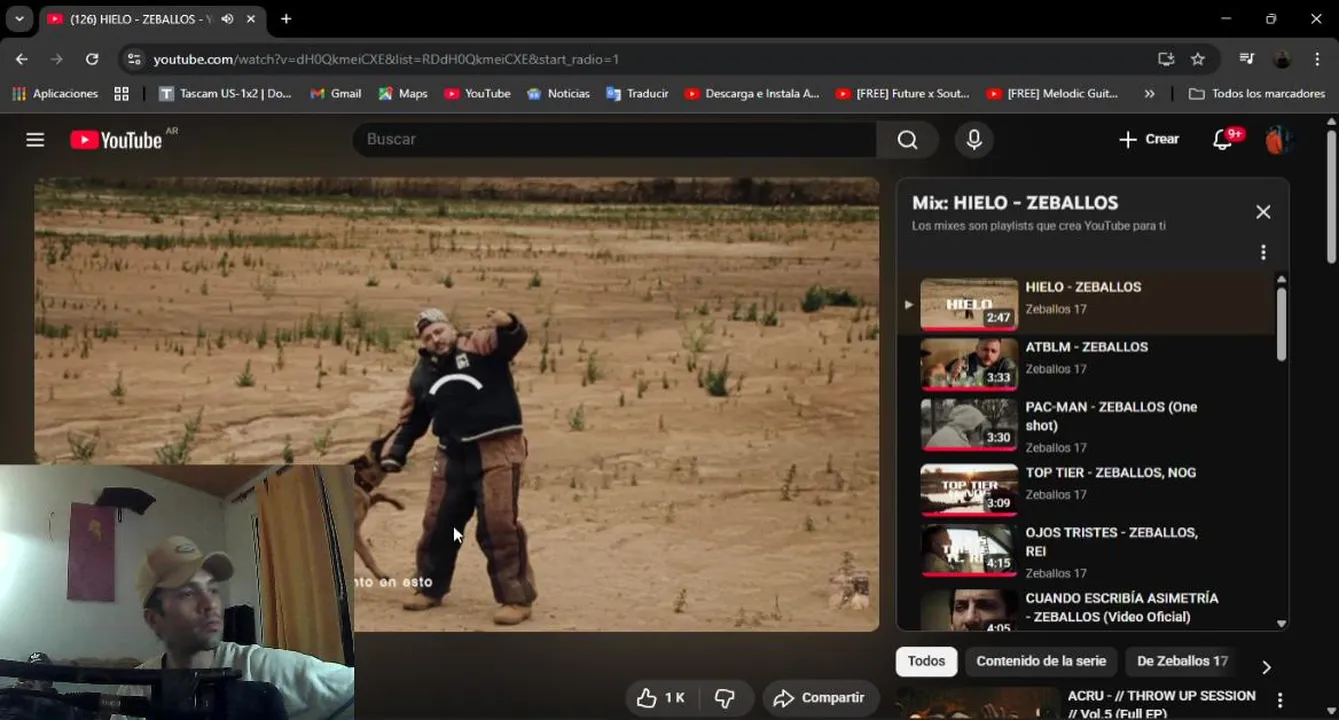Start voice search with the microphone

(x=974, y=140)
